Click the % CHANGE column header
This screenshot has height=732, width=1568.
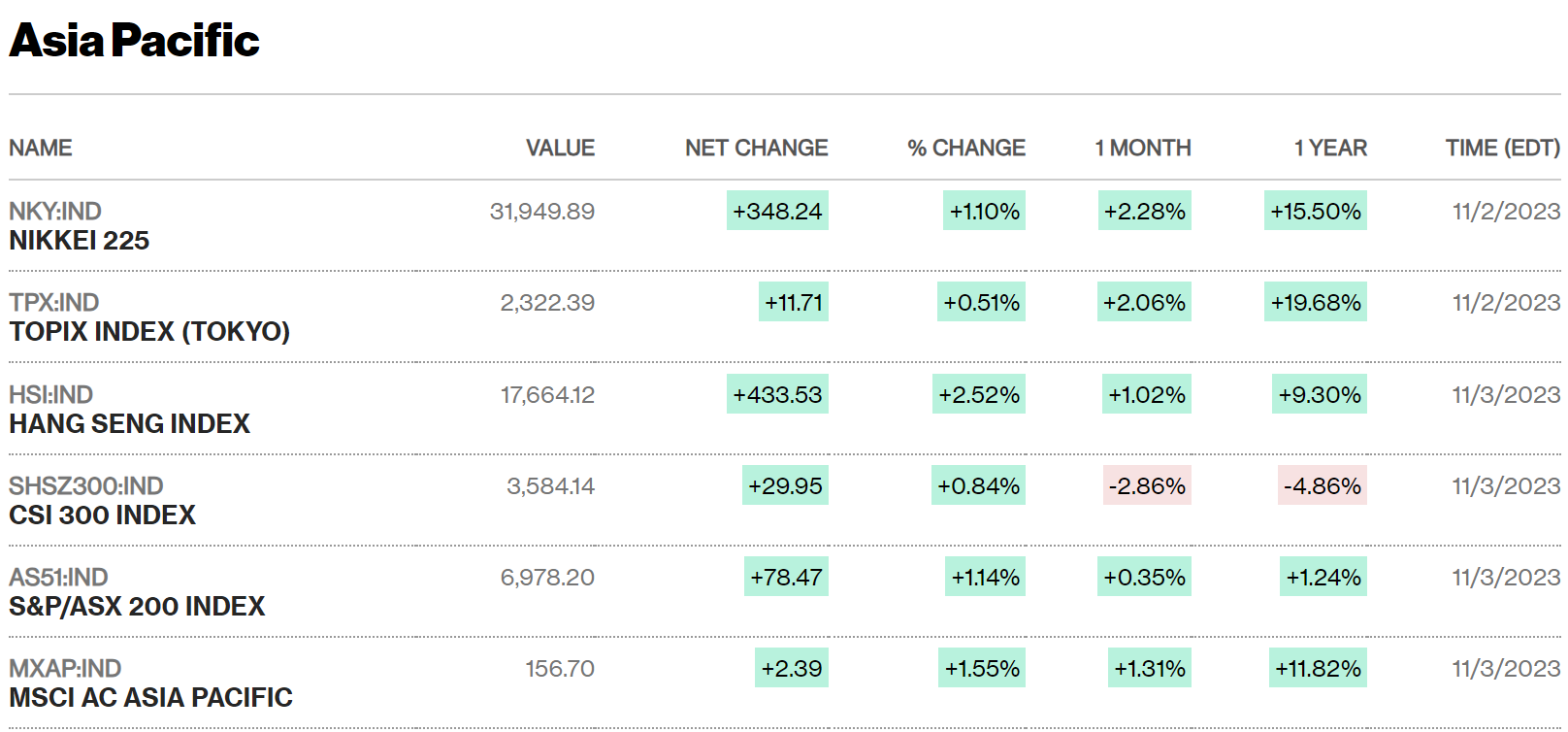click(x=966, y=149)
